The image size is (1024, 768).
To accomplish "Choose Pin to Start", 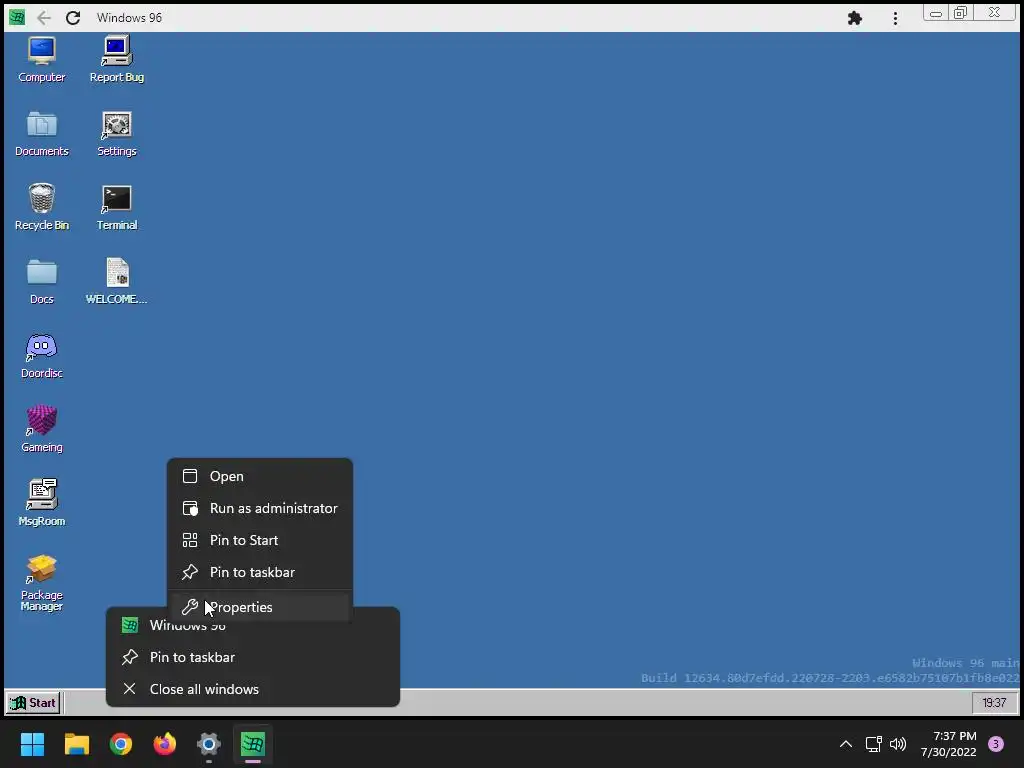I will point(260,540).
